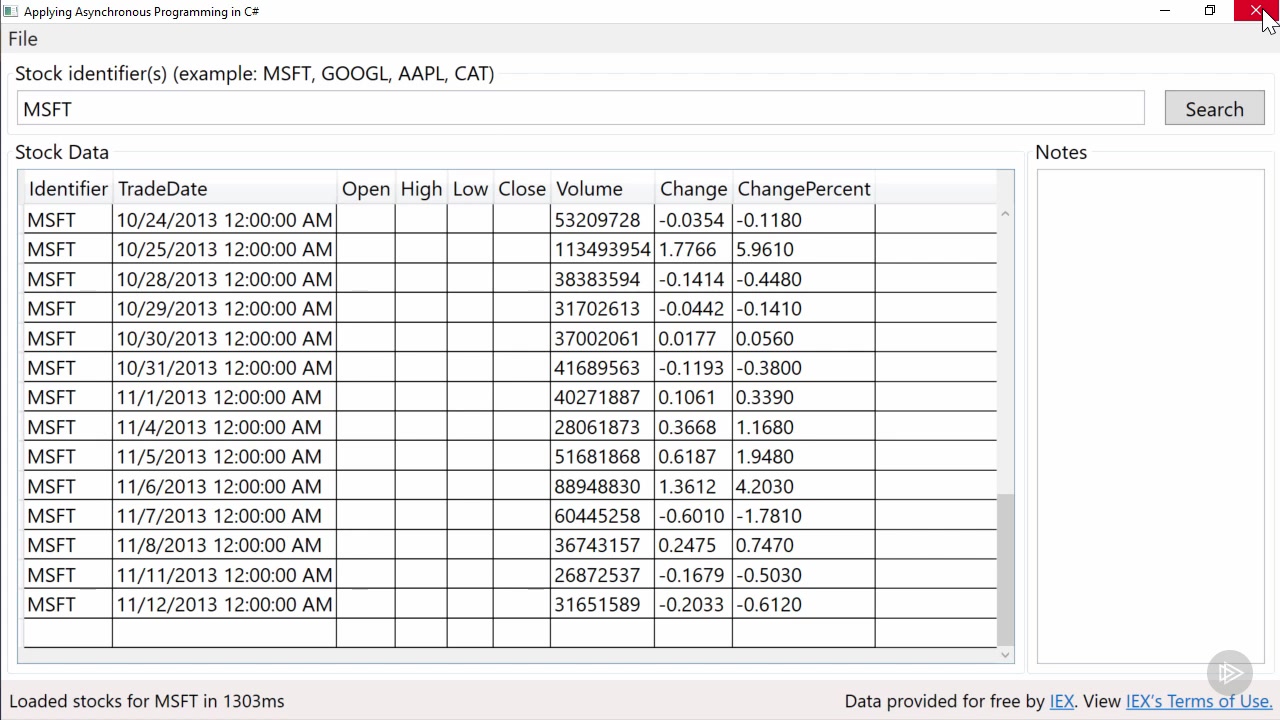Click the Change column header
Image resolution: width=1280 pixels, height=720 pixels.
point(693,189)
